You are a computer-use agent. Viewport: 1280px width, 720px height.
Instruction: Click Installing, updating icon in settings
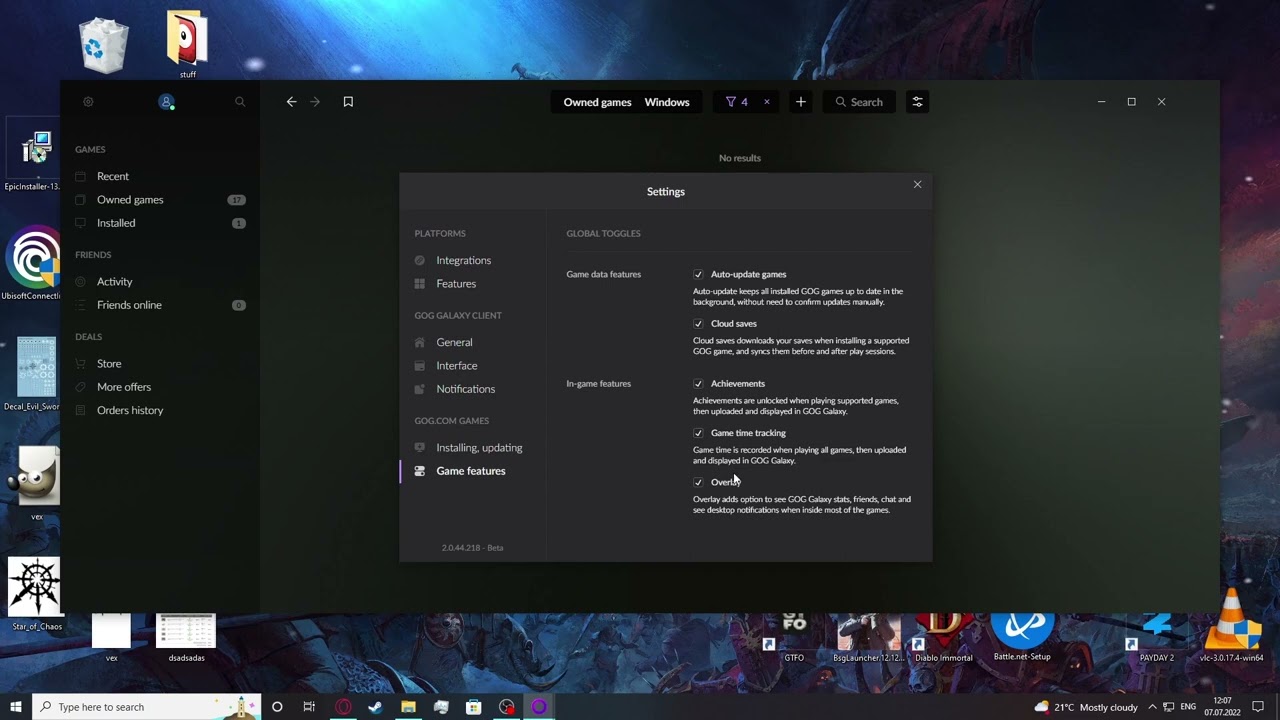(420, 448)
